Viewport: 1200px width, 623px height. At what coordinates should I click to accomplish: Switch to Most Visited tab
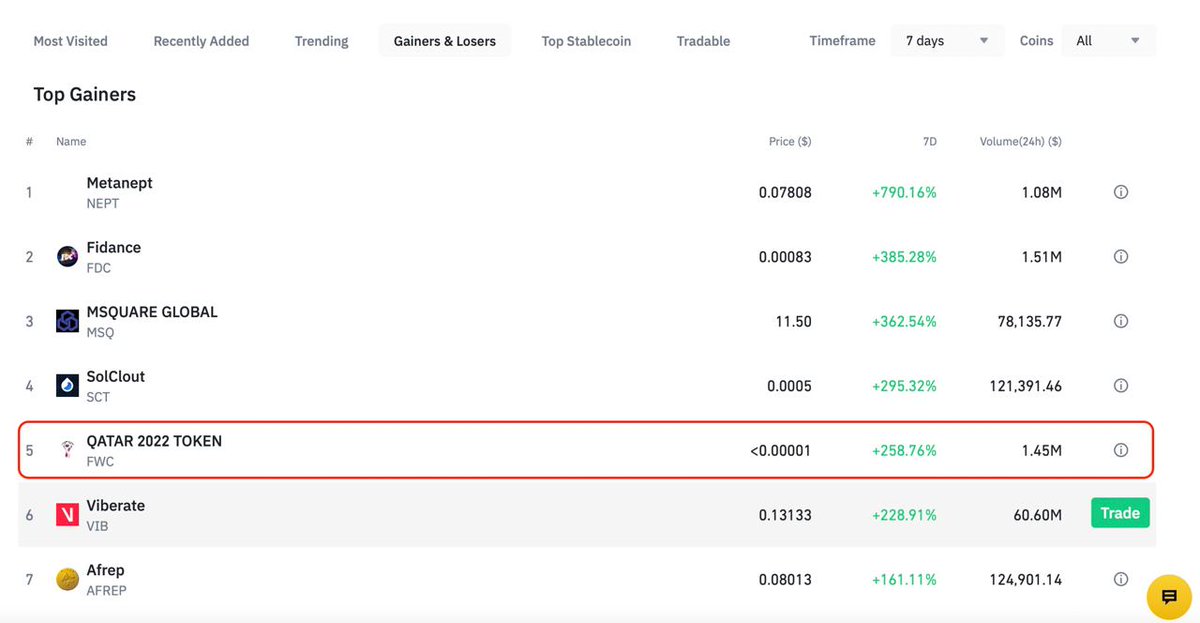70,41
